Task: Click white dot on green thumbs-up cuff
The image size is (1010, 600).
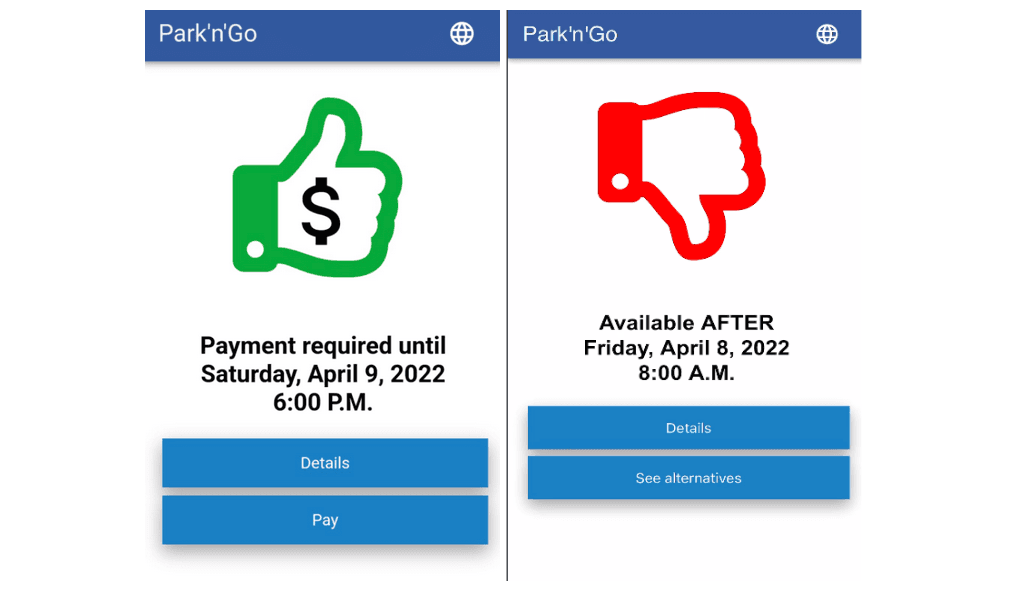Action: click(x=255, y=249)
